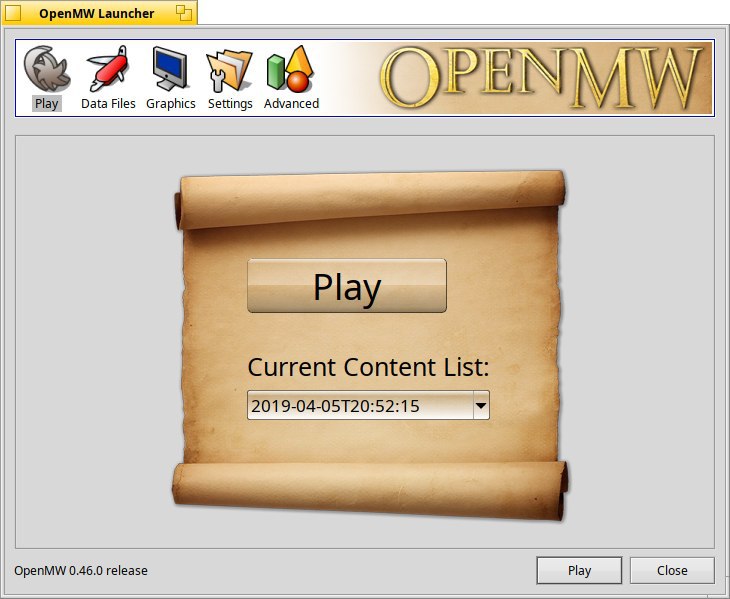Screen dimensions: 730x599
Task: Click the Play button at the bottom right
Action: 579,570
